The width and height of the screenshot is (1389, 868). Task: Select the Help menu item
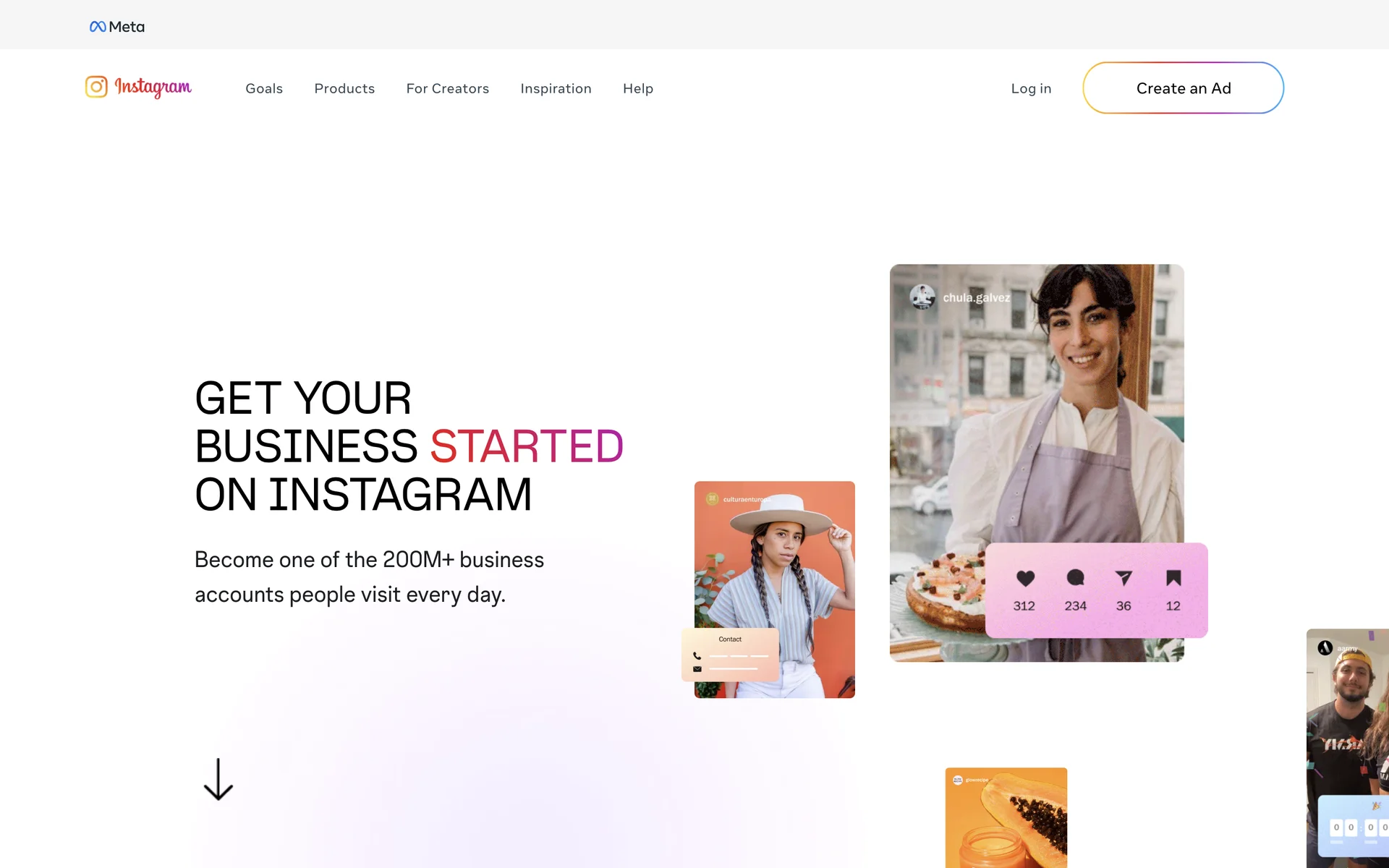point(638,88)
